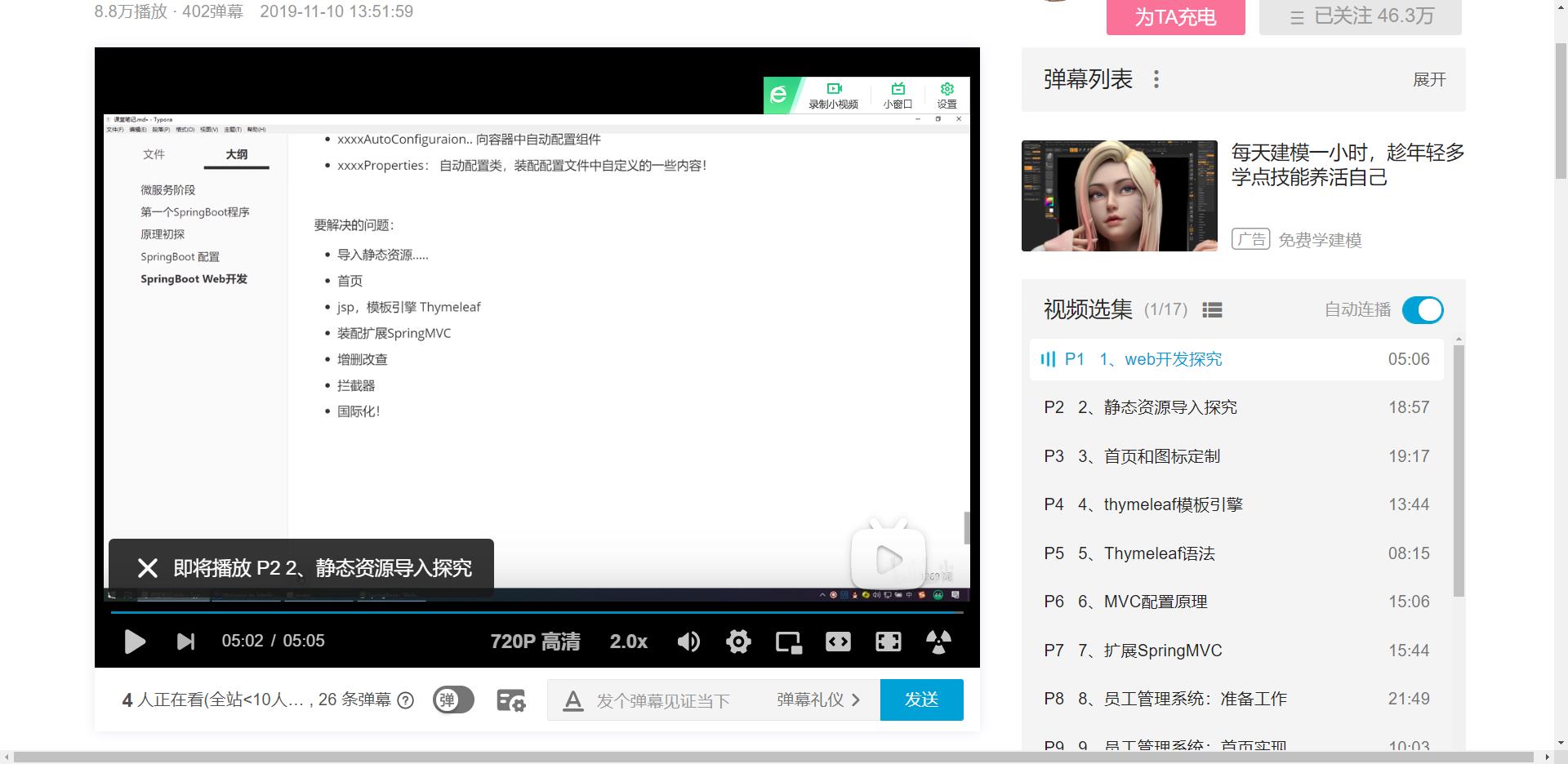Open 弹幕列表 more options dots
This screenshot has height=764, width=1568.
[x=1156, y=79]
